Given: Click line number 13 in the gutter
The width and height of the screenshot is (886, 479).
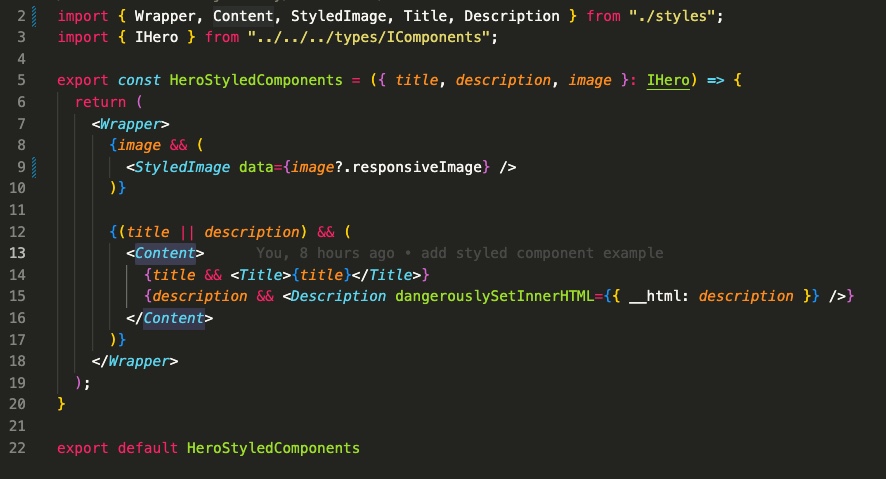Looking at the screenshot, I should (x=17, y=253).
